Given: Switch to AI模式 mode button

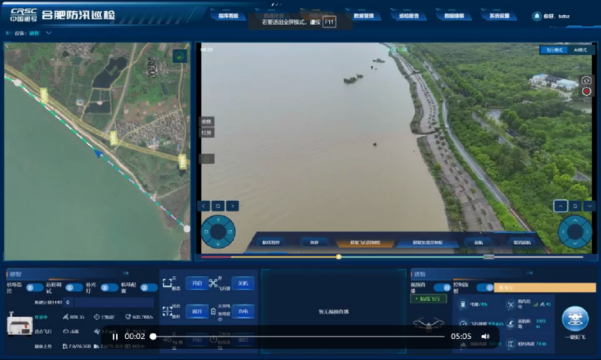Looking at the screenshot, I should pos(581,50).
